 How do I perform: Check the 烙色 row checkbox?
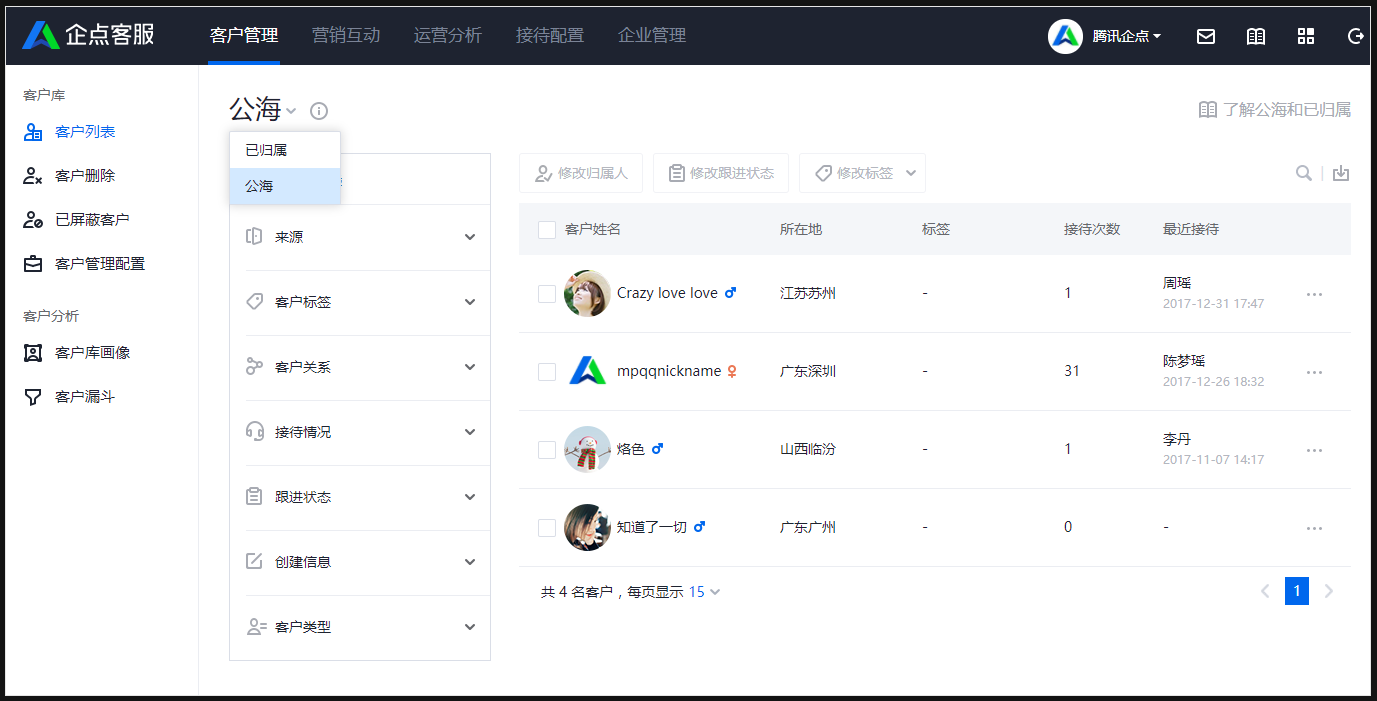point(547,450)
